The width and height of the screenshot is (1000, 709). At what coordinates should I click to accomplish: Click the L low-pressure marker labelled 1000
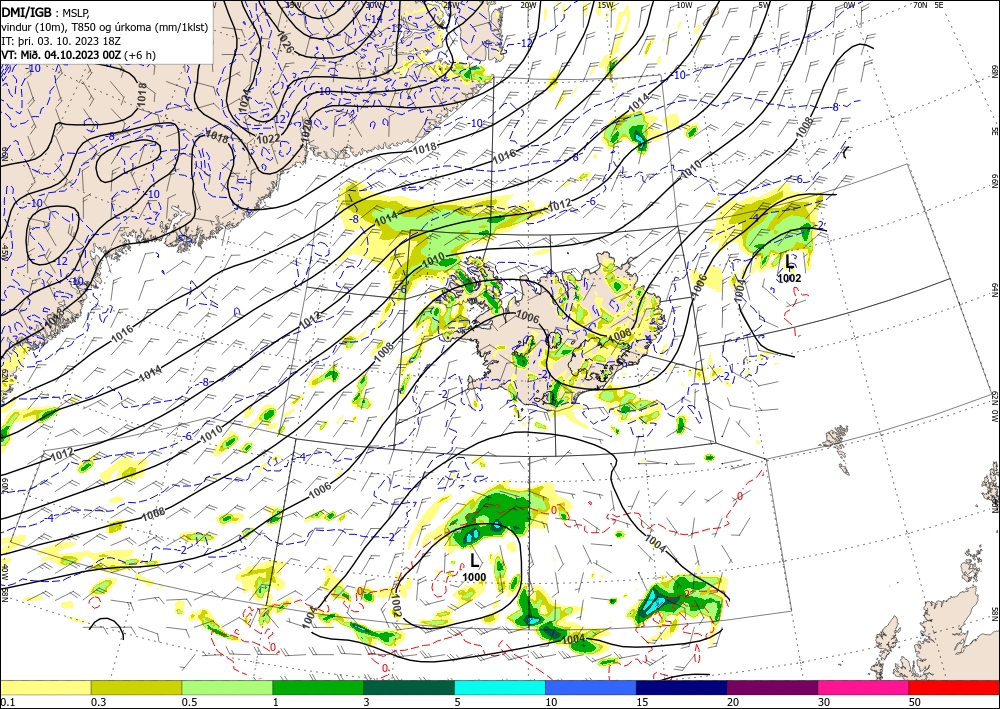coord(474,561)
